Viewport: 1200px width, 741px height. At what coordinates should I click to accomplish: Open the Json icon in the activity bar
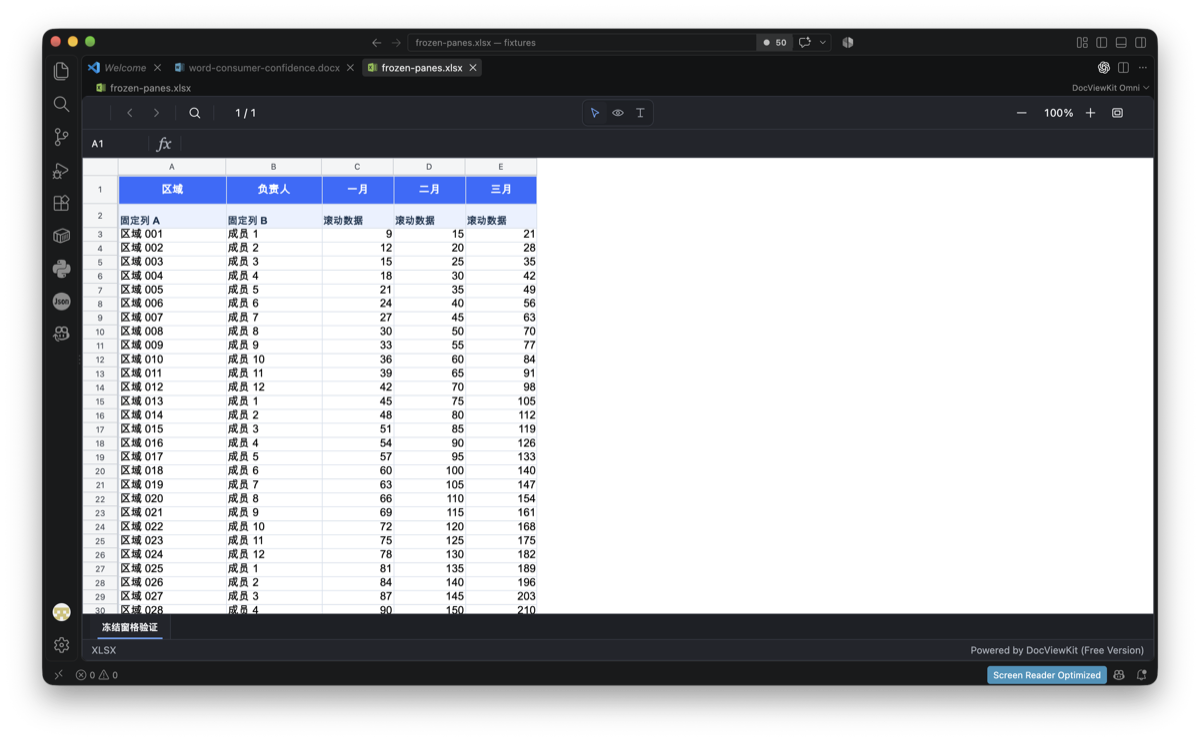pos(61,301)
